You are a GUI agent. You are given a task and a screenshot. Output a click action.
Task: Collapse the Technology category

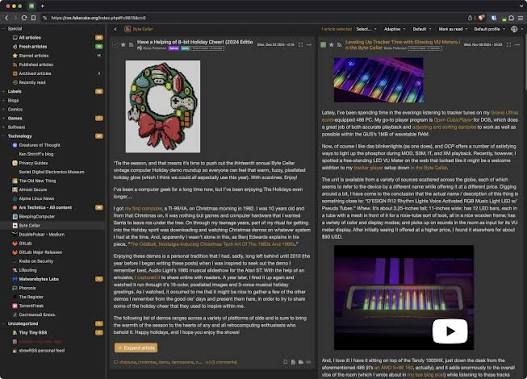pos(3,136)
